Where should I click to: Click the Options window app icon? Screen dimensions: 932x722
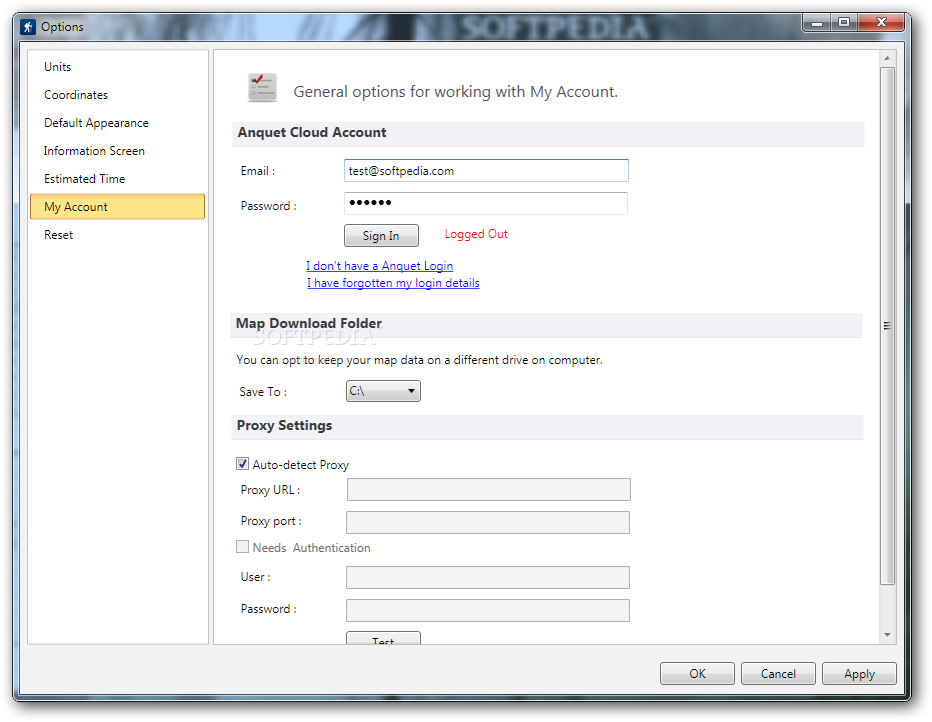[x=27, y=27]
